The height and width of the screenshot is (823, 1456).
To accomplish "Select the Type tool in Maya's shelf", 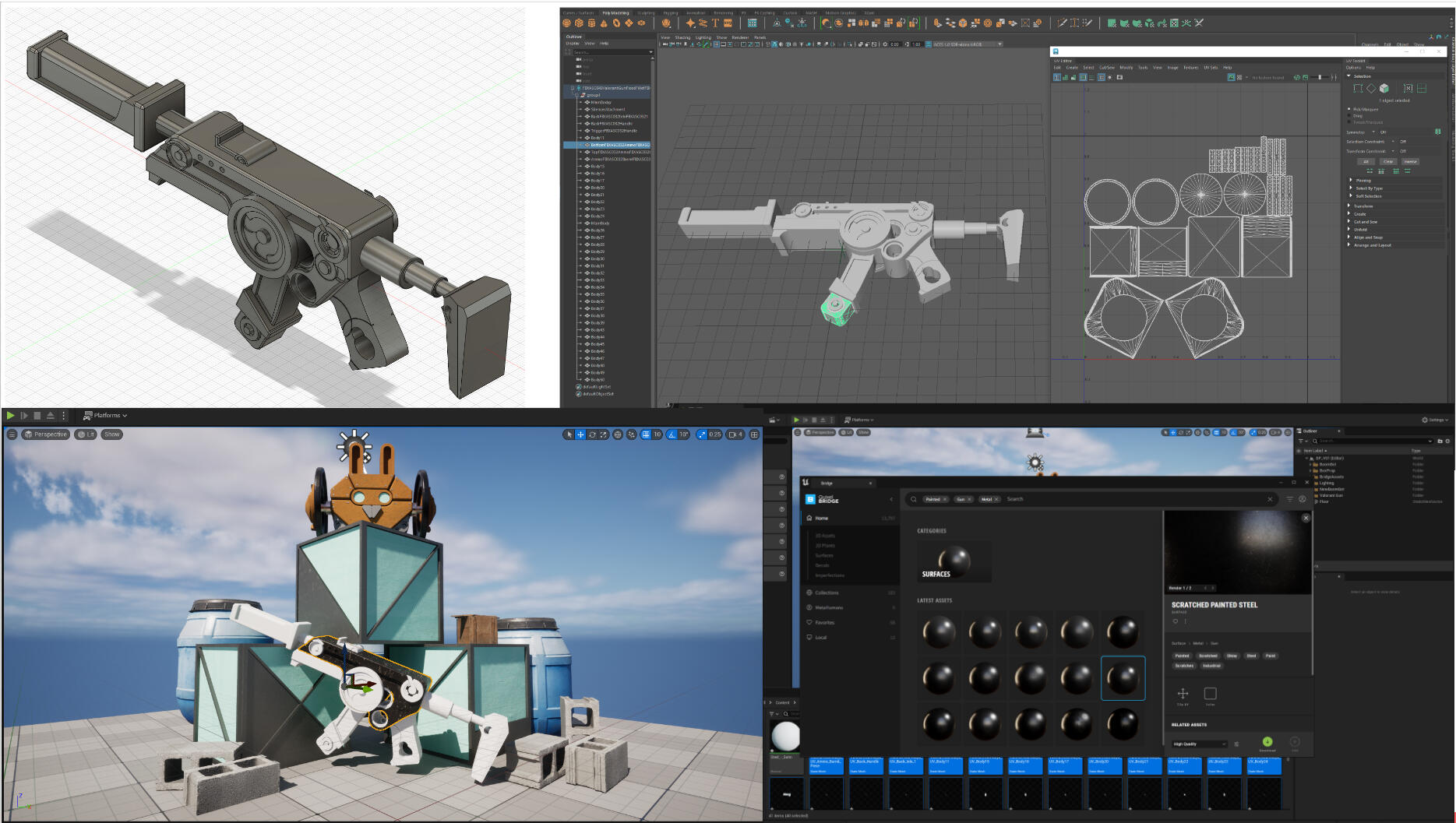I will (x=715, y=23).
